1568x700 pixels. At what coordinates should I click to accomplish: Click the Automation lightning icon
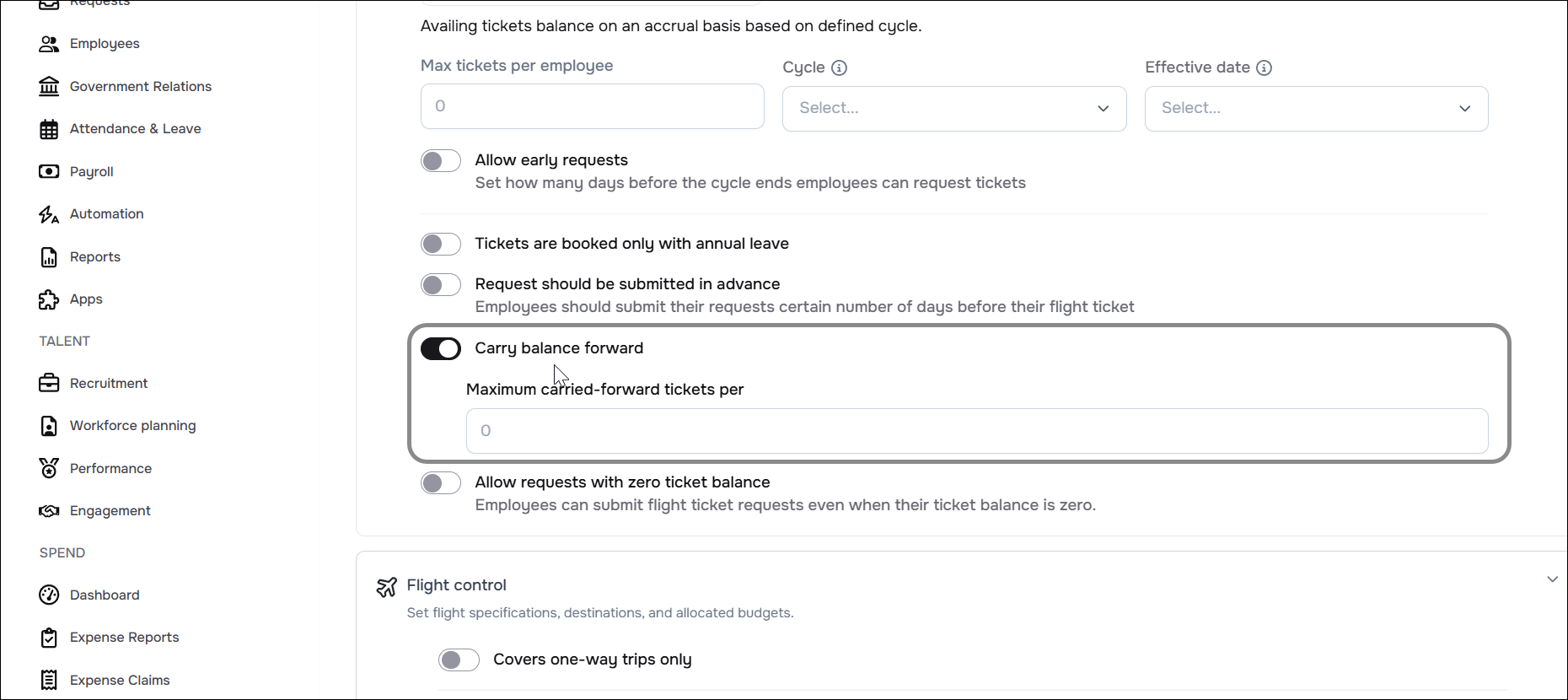point(49,214)
